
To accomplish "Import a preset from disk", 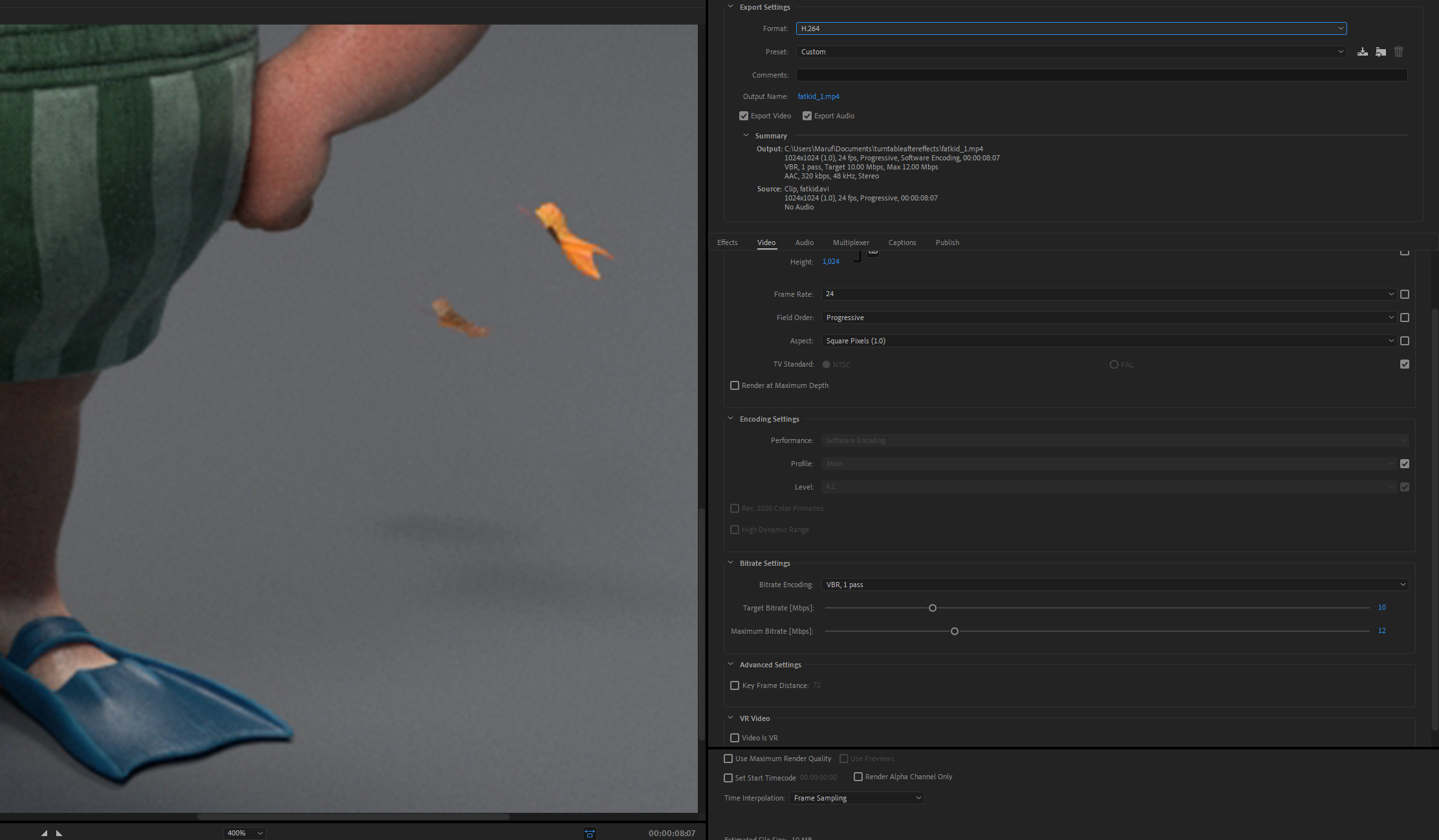I will pyautogui.click(x=1381, y=51).
